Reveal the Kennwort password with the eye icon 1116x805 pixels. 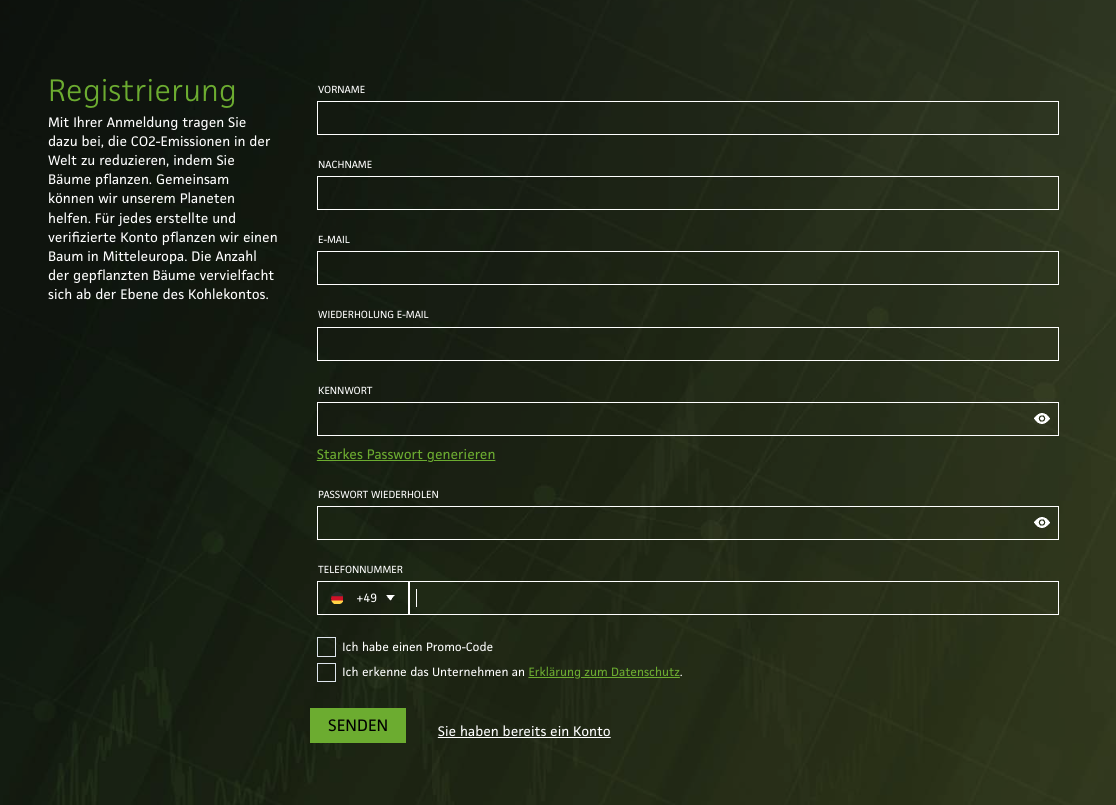point(1041,418)
